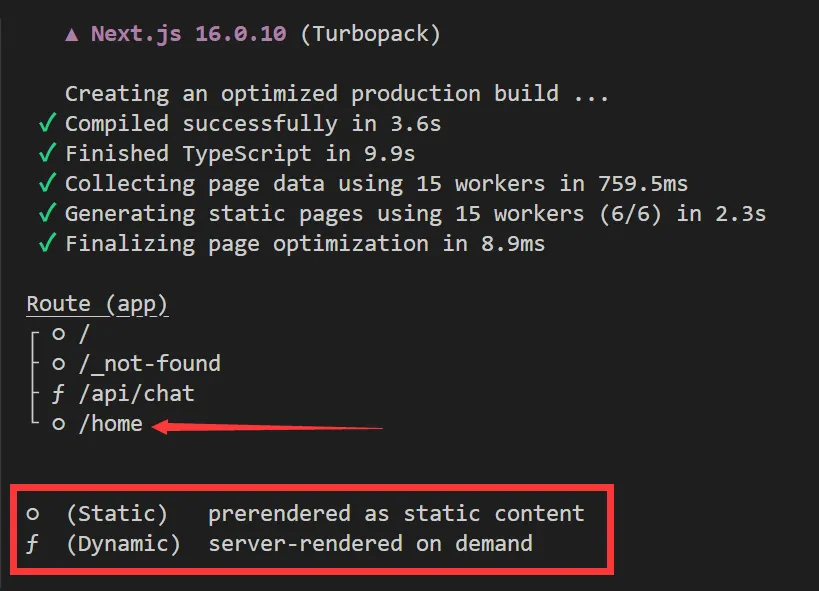Click the circle marker beside /_not-found
This screenshot has height=591, width=819.
[x=59, y=364]
